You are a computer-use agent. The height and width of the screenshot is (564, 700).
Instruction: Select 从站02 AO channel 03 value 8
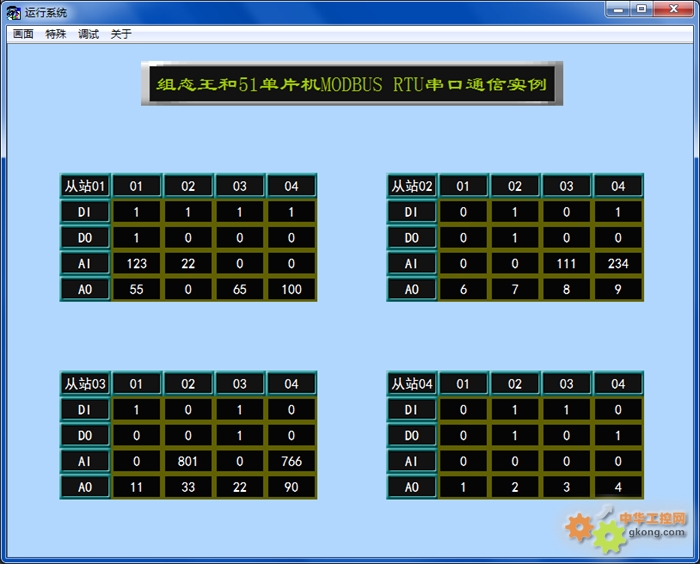(567, 289)
